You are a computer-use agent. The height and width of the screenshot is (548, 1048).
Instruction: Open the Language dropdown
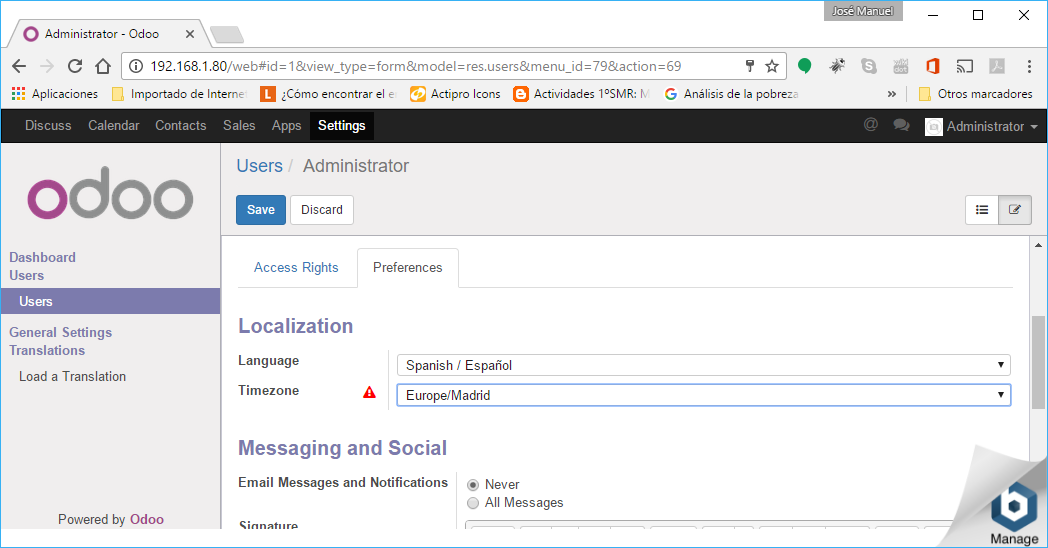pyautogui.click(x=702, y=365)
